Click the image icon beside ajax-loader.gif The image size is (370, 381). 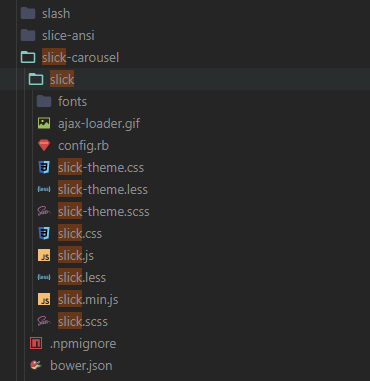tap(44, 123)
